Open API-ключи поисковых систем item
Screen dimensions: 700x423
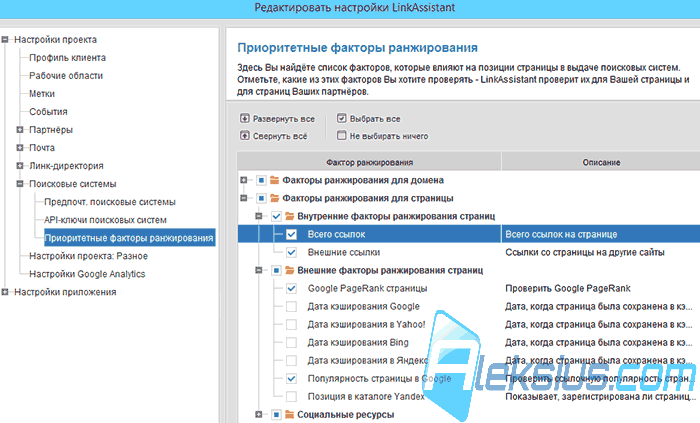[x=105, y=220]
